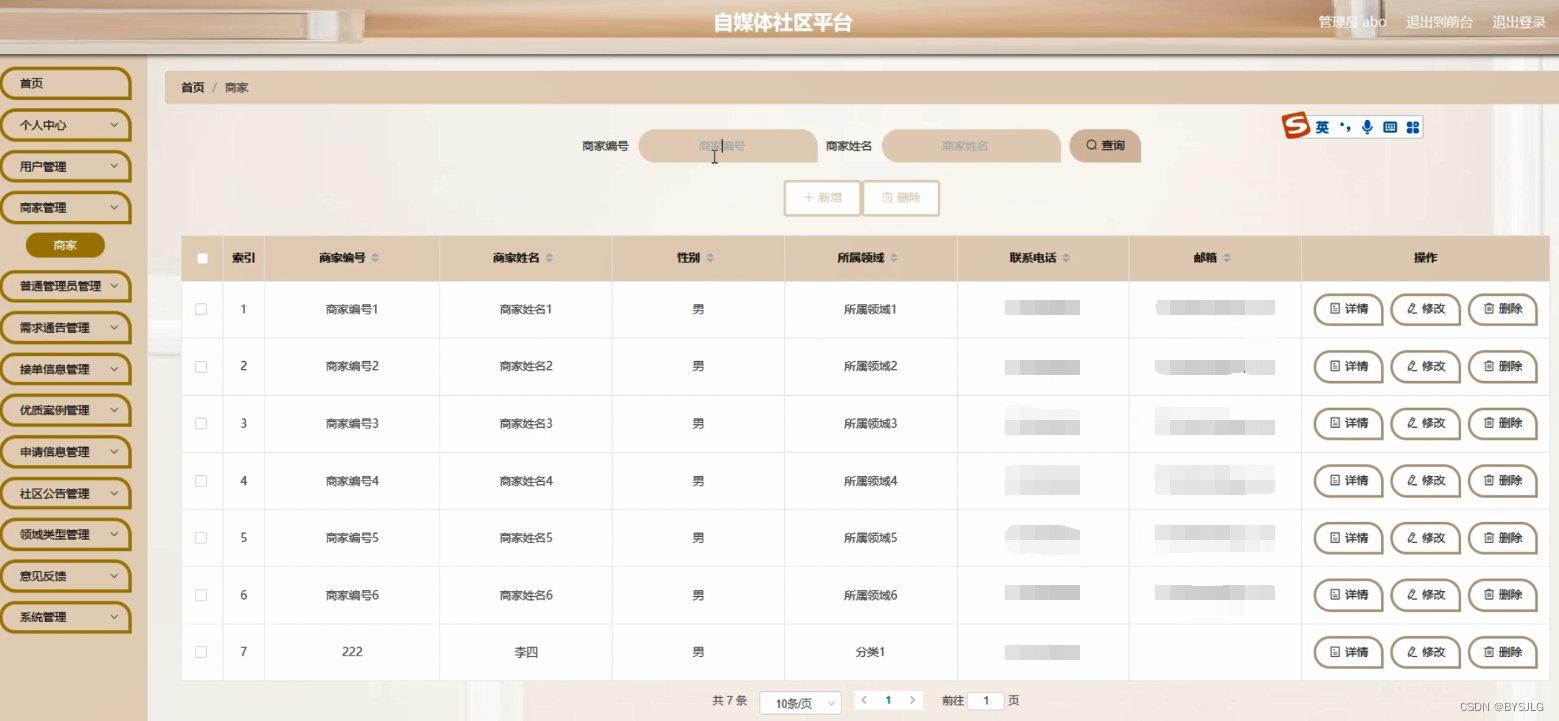Sort by 邮箱 column arrows
The width and height of the screenshot is (1559, 721).
coord(1227,258)
